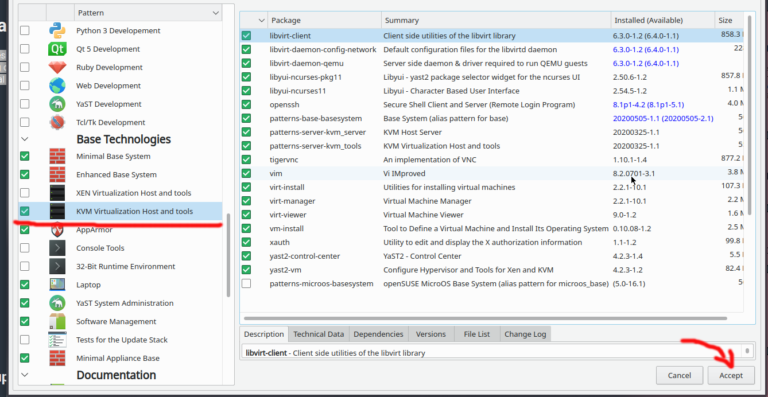
Task: Uncheck the openssh package checkbox
Action: [246, 105]
